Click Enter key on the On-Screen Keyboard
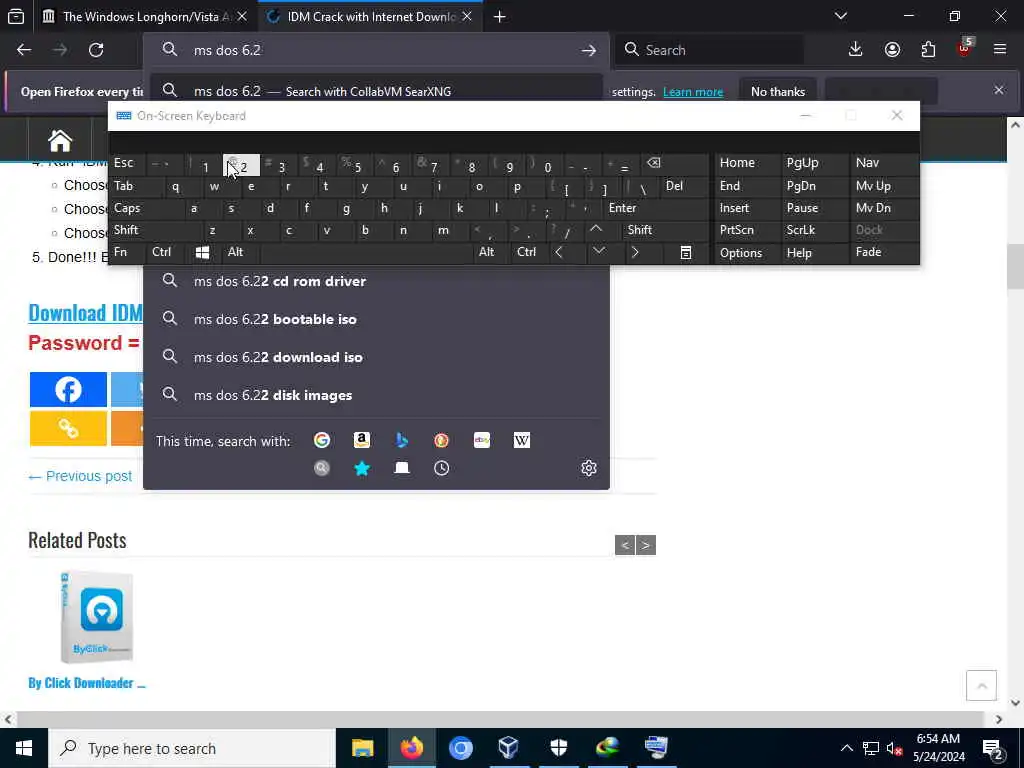Screen dimensions: 1024x768 pos(656,208)
